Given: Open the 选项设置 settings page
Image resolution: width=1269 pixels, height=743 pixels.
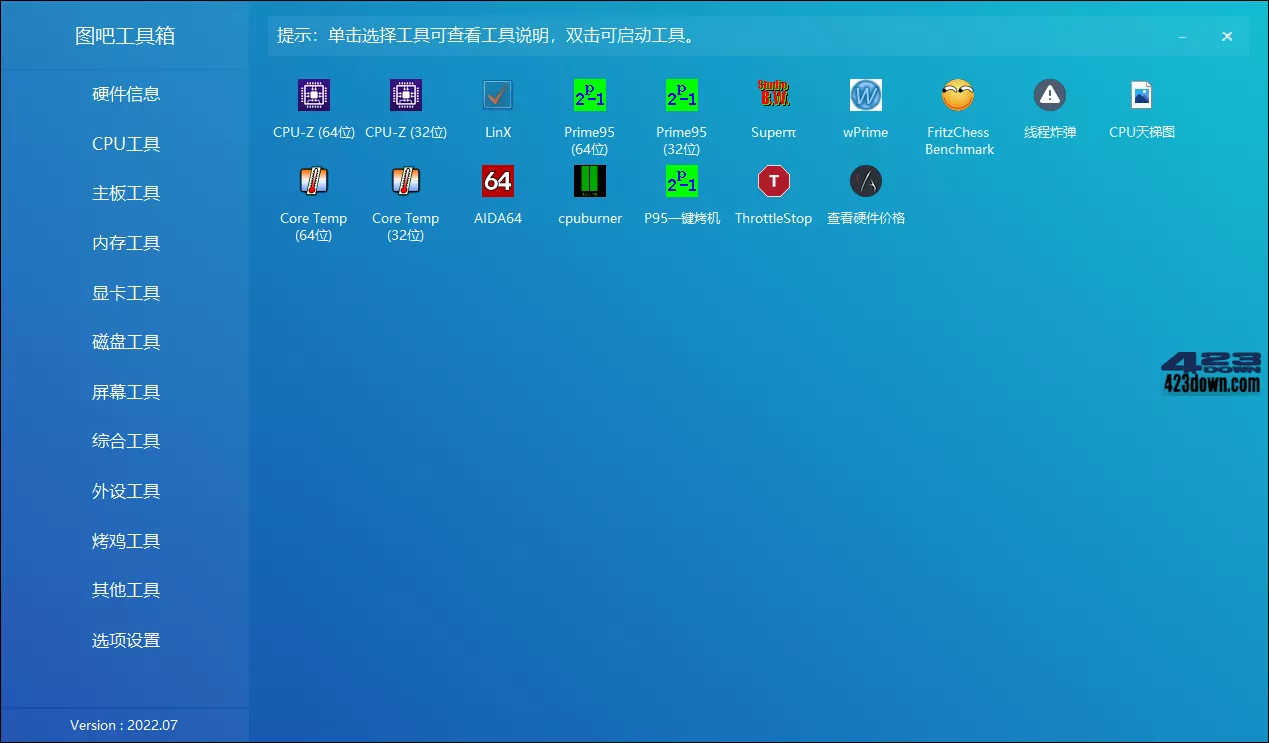Looking at the screenshot, I should click(125, 640).
